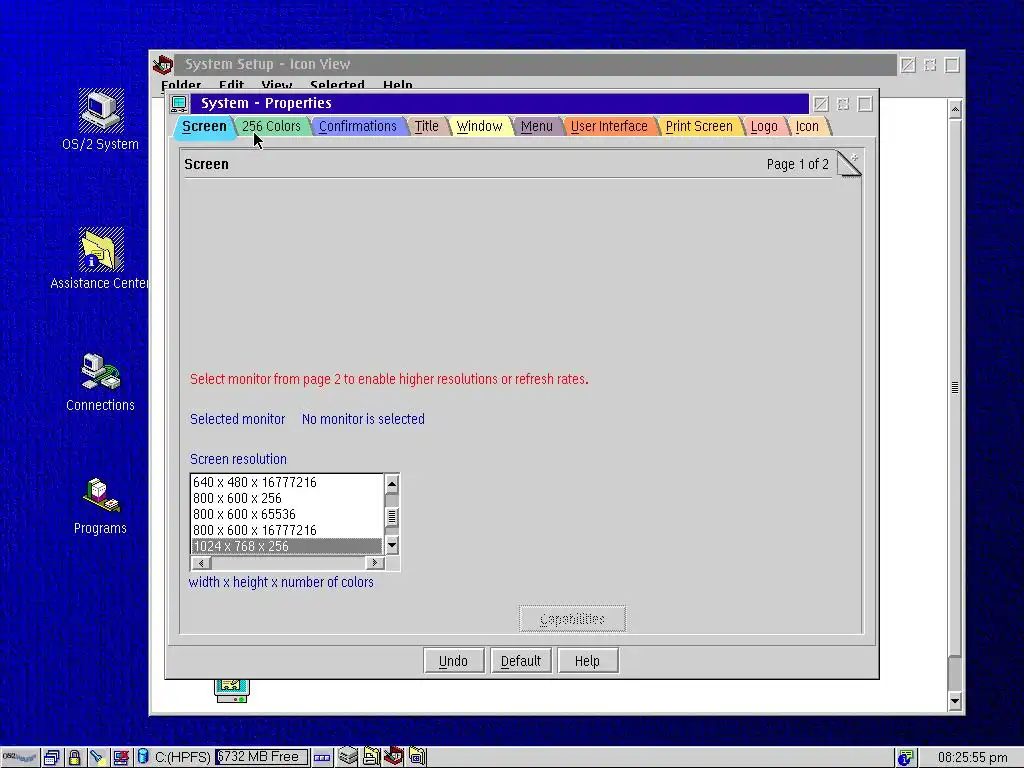Click the OS/2 Warp button in WarpCenter
The width and height of the screenshot is (1024, 768).
pos(20,757)
